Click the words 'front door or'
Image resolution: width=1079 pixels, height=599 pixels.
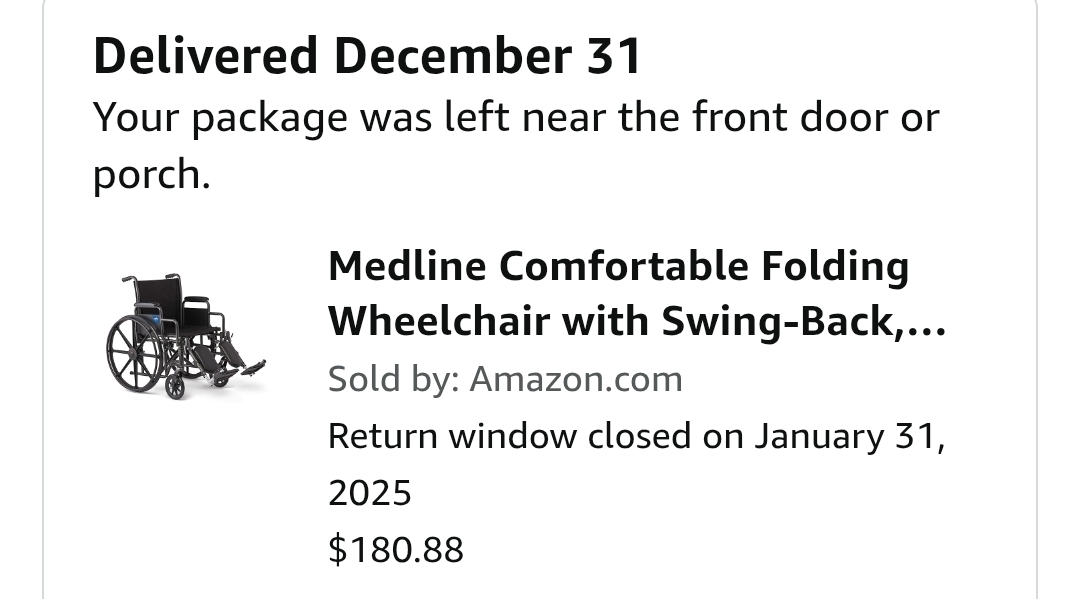pos(815,117)
